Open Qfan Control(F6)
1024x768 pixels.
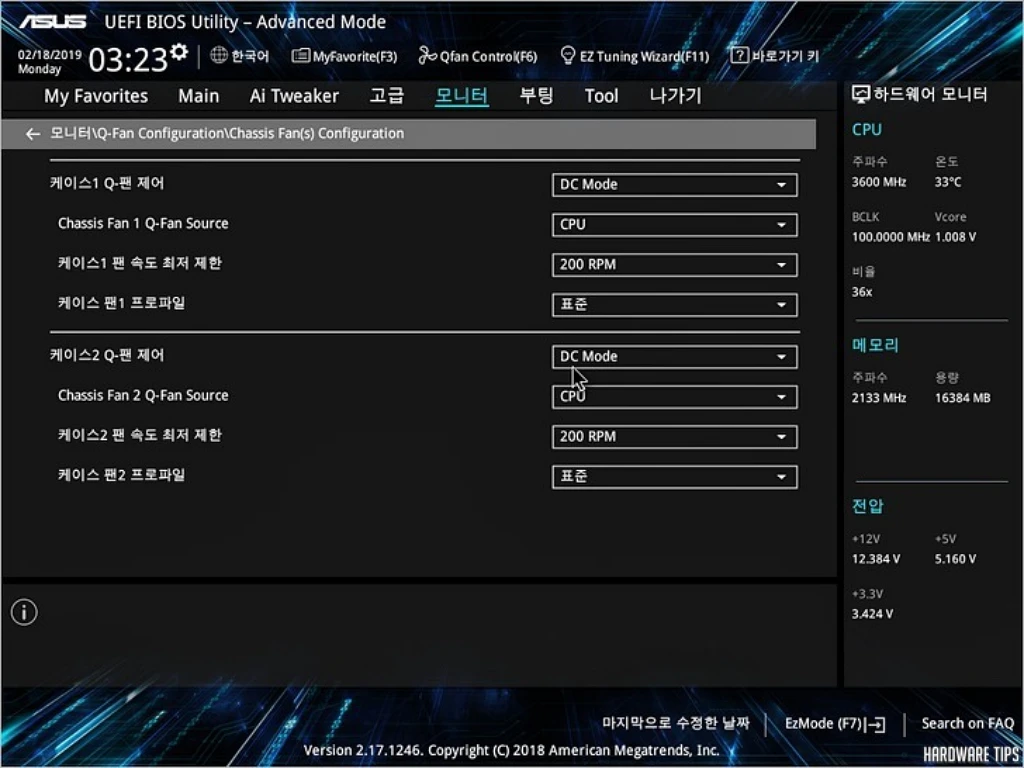pyautogui.click(x=477, y=56)
